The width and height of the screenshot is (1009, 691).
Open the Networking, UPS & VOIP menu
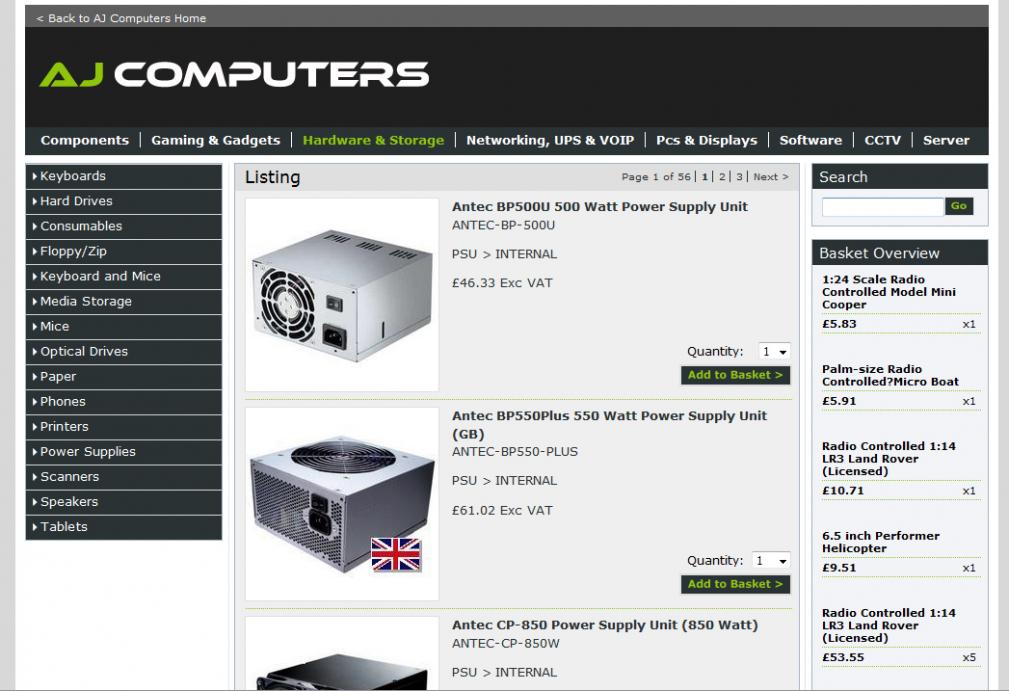click(x=550, y=140)
